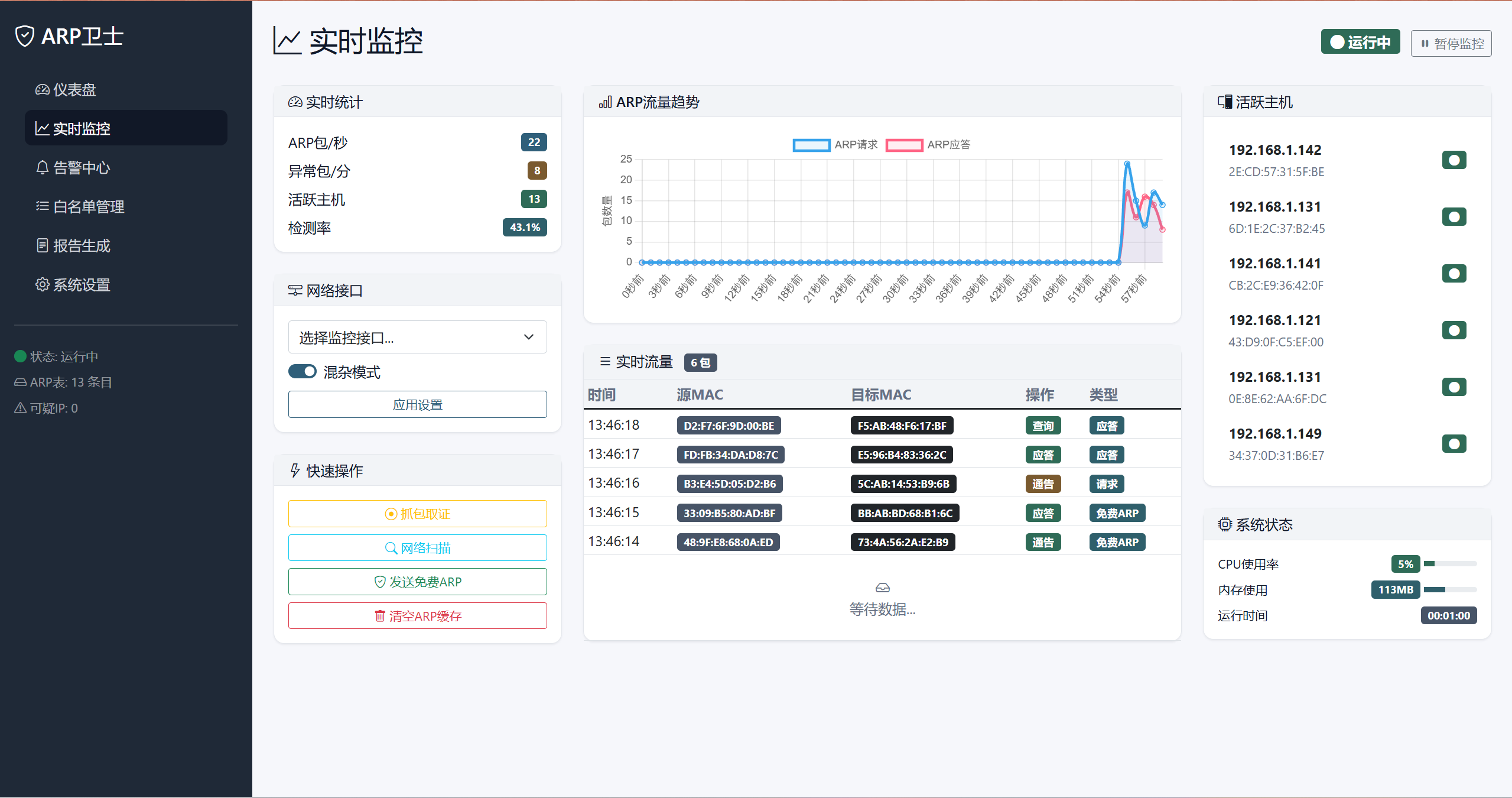Click the 源MAC column header

(x=700, y=394)
